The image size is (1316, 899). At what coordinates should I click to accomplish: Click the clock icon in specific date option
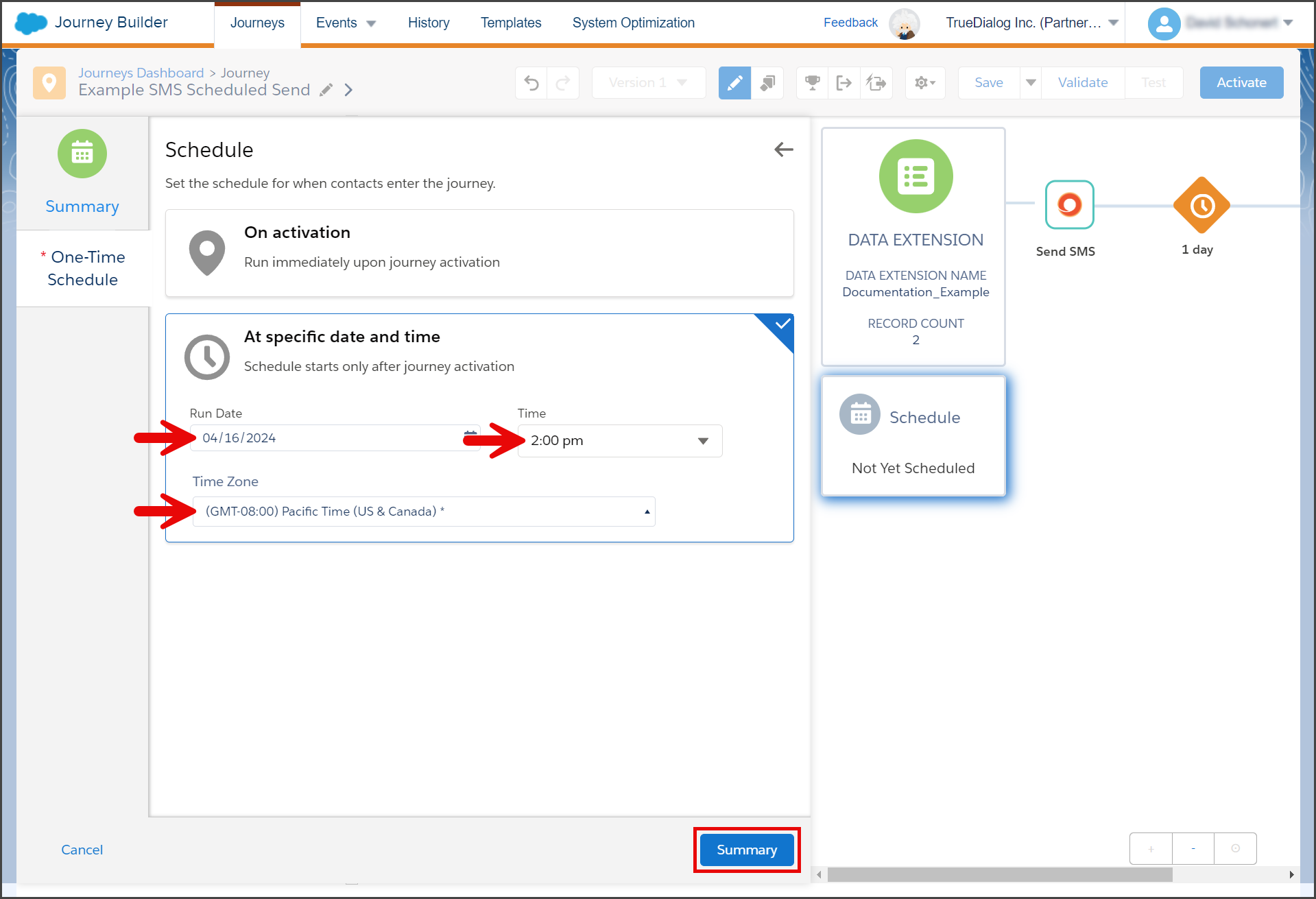pos(207,357)
